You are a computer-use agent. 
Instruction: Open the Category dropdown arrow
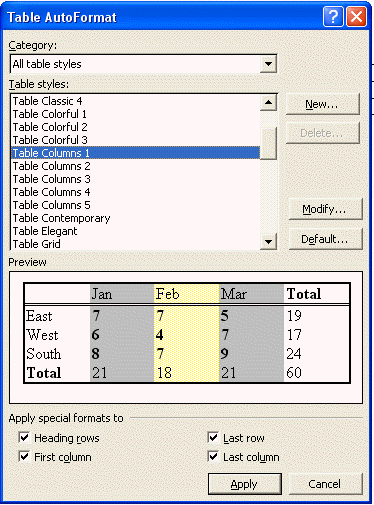point(268,64)
